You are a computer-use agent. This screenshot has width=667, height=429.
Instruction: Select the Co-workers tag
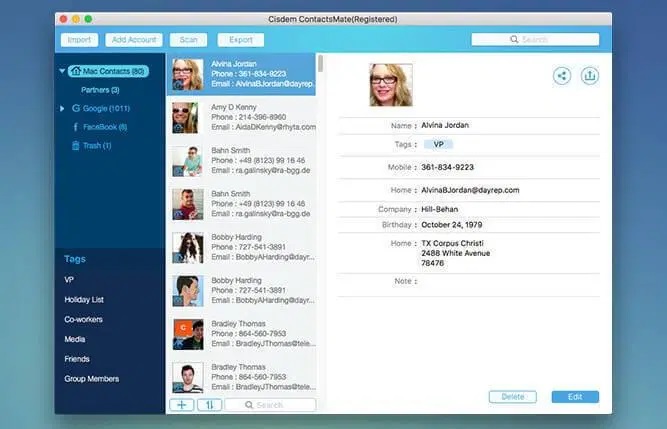(x=83, y=319)
